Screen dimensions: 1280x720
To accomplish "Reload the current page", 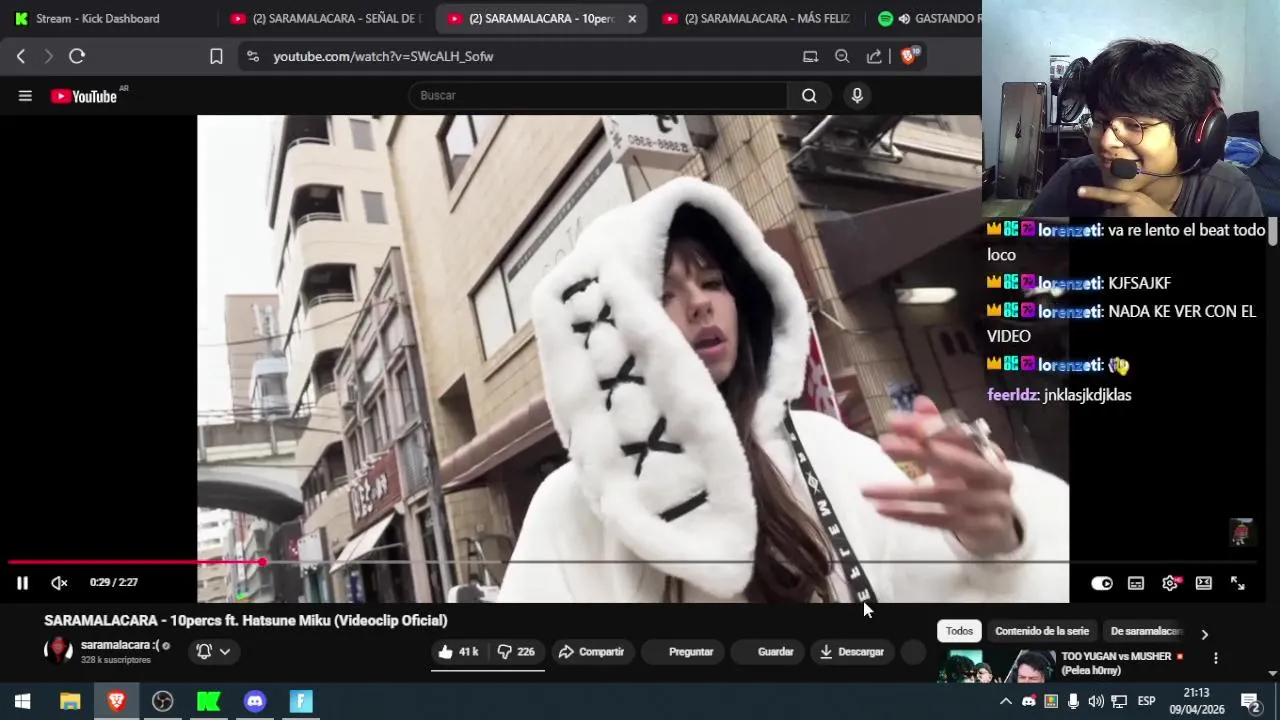I will 77,57.
